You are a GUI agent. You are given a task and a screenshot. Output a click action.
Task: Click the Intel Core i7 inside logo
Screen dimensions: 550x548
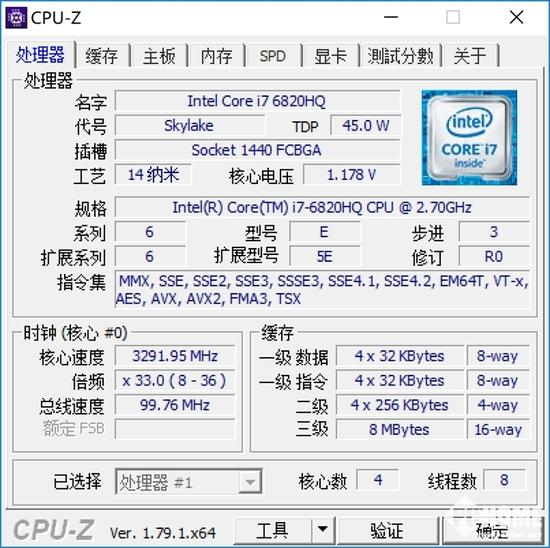469,138
